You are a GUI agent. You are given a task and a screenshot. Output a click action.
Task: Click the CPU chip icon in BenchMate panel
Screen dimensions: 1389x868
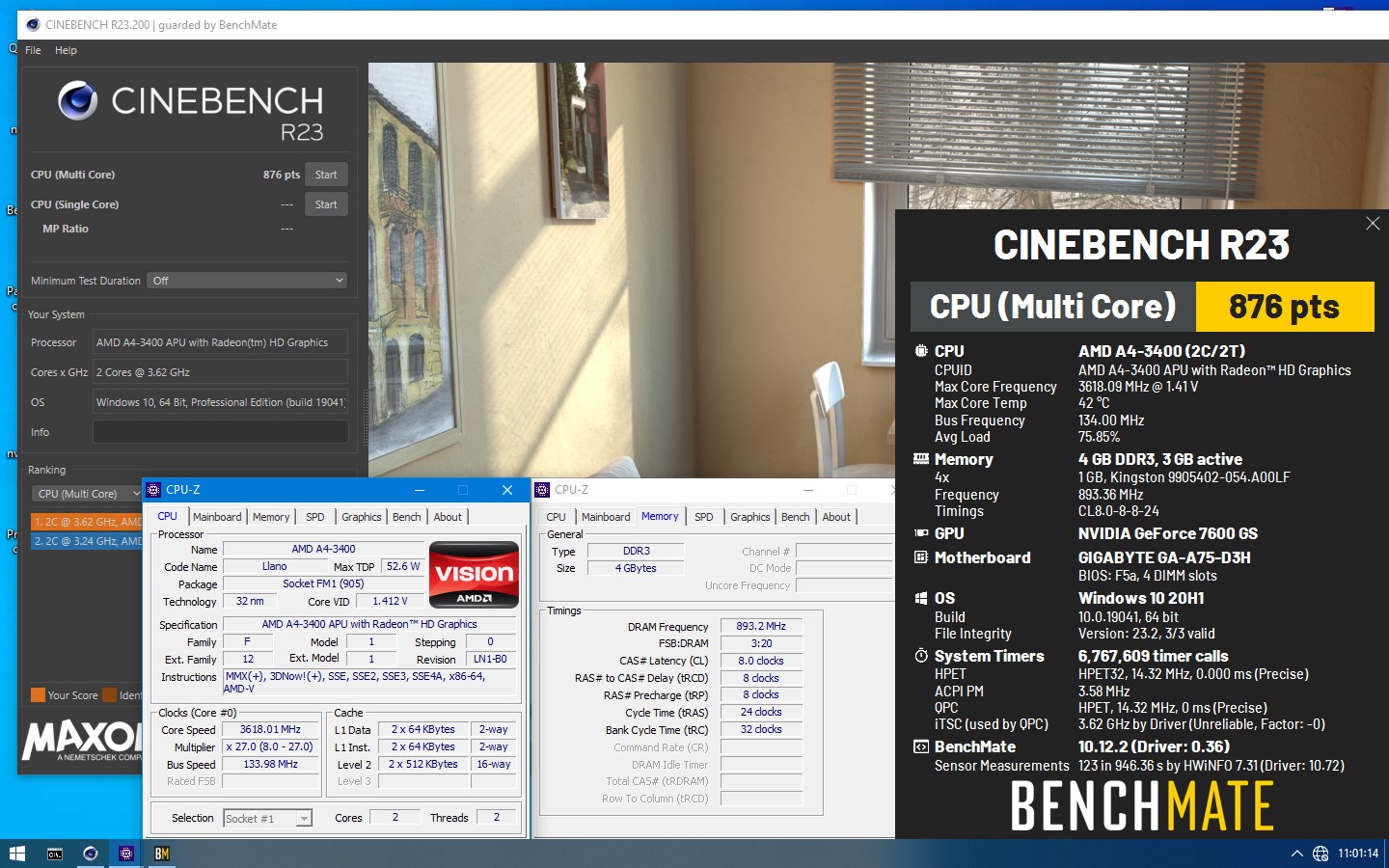921,351
